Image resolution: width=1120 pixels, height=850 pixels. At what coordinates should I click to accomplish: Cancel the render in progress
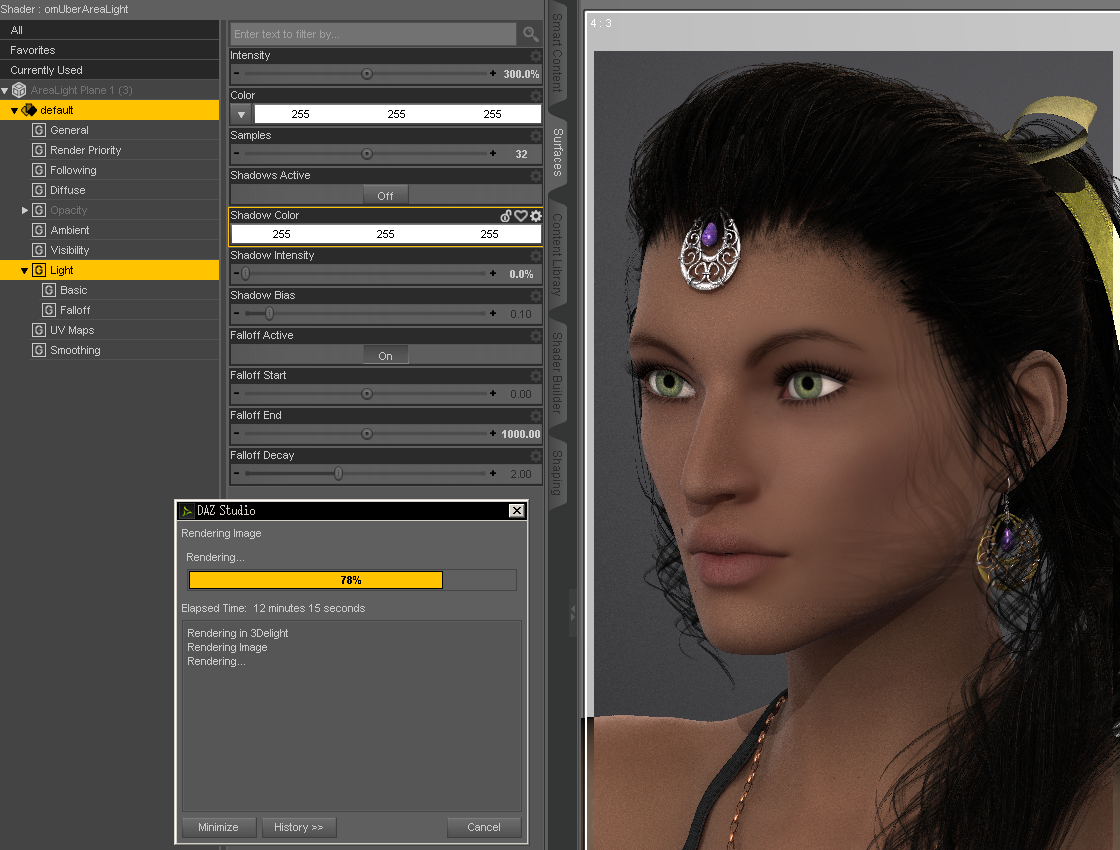484,827
